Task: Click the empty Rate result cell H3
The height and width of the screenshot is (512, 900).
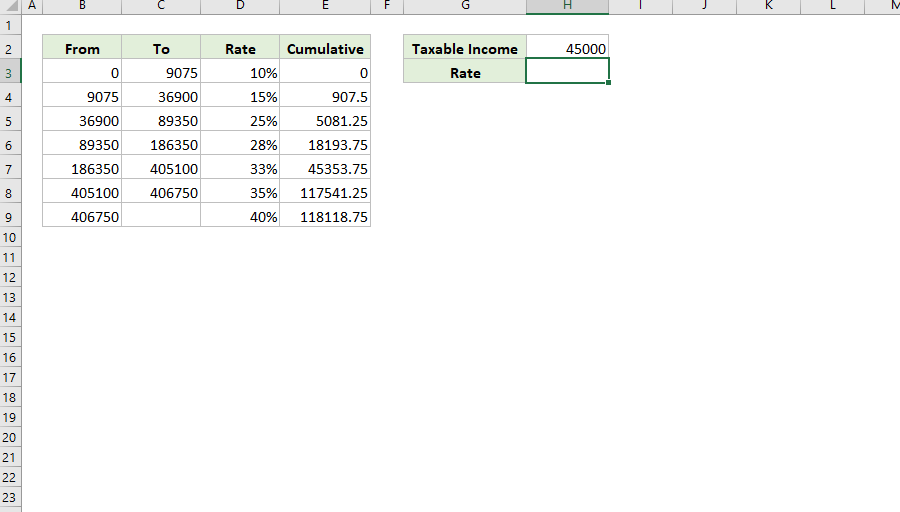Action: click(567, 72)
